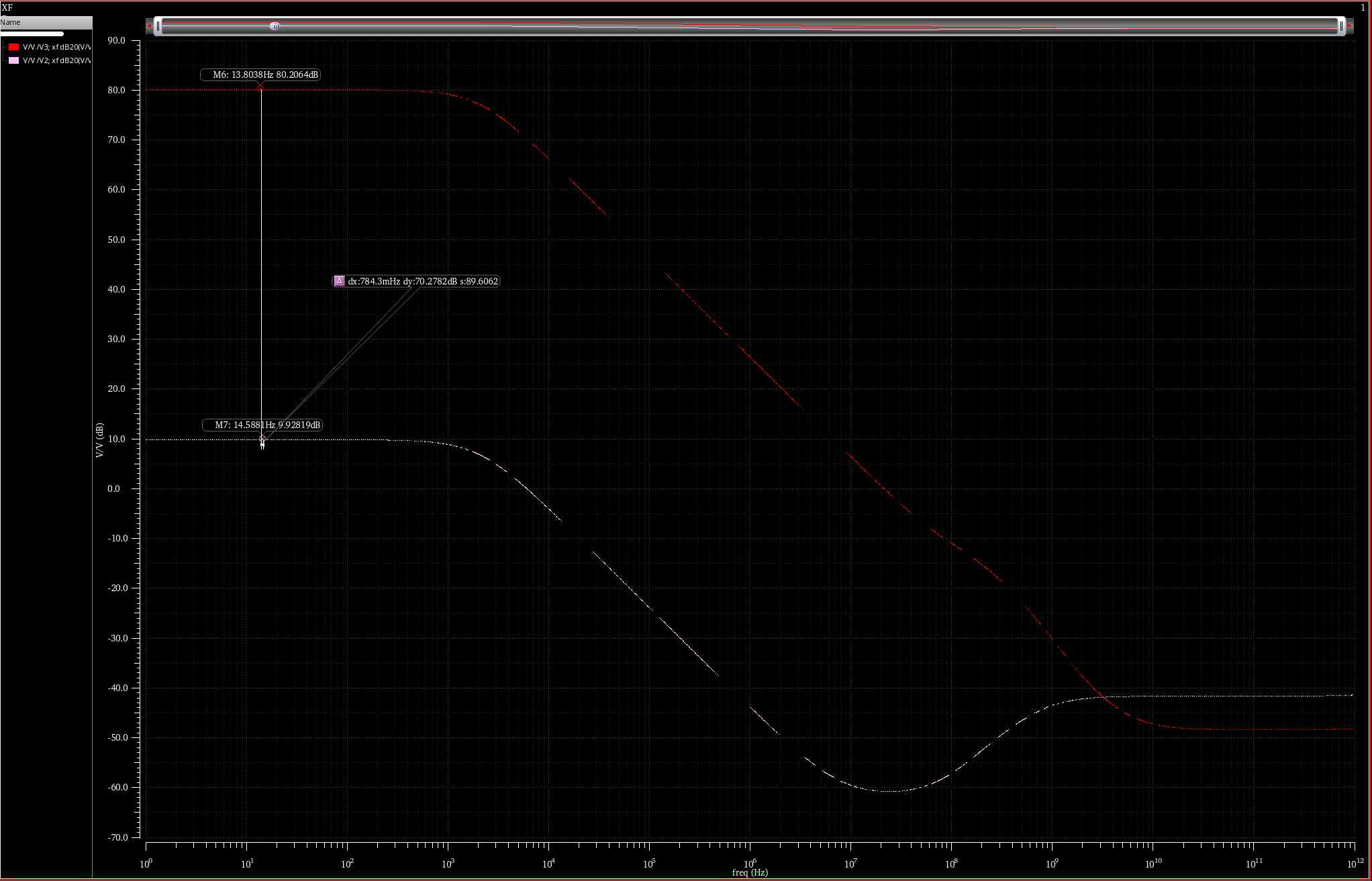Click the marker bubble on the zoom bar
Screen dimensions: 1372x881
(x=275, y=26)
